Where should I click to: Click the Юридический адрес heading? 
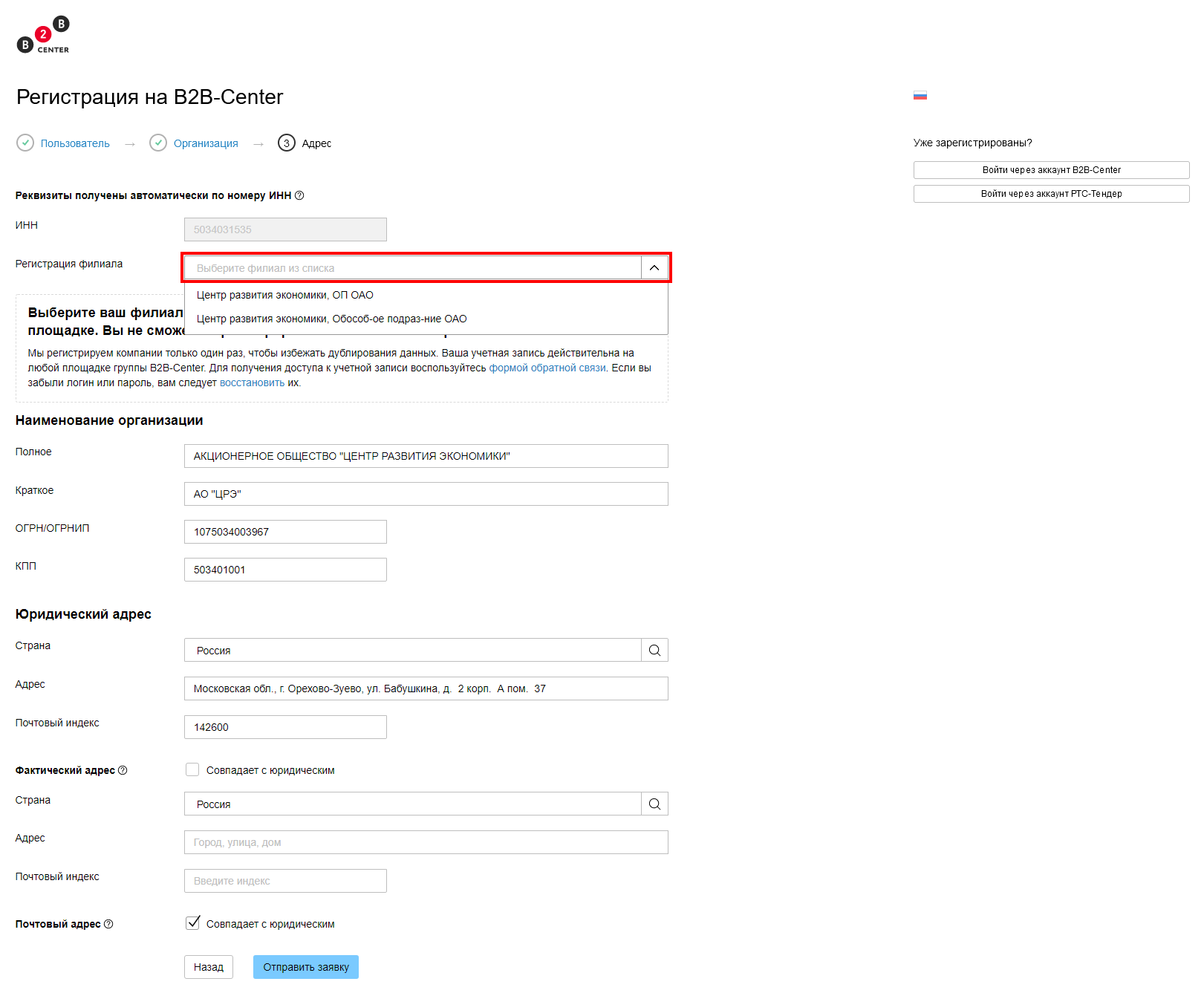click(83, 614)
